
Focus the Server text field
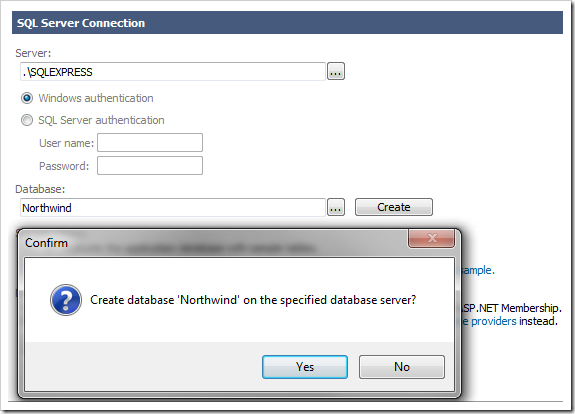point(173,72)
